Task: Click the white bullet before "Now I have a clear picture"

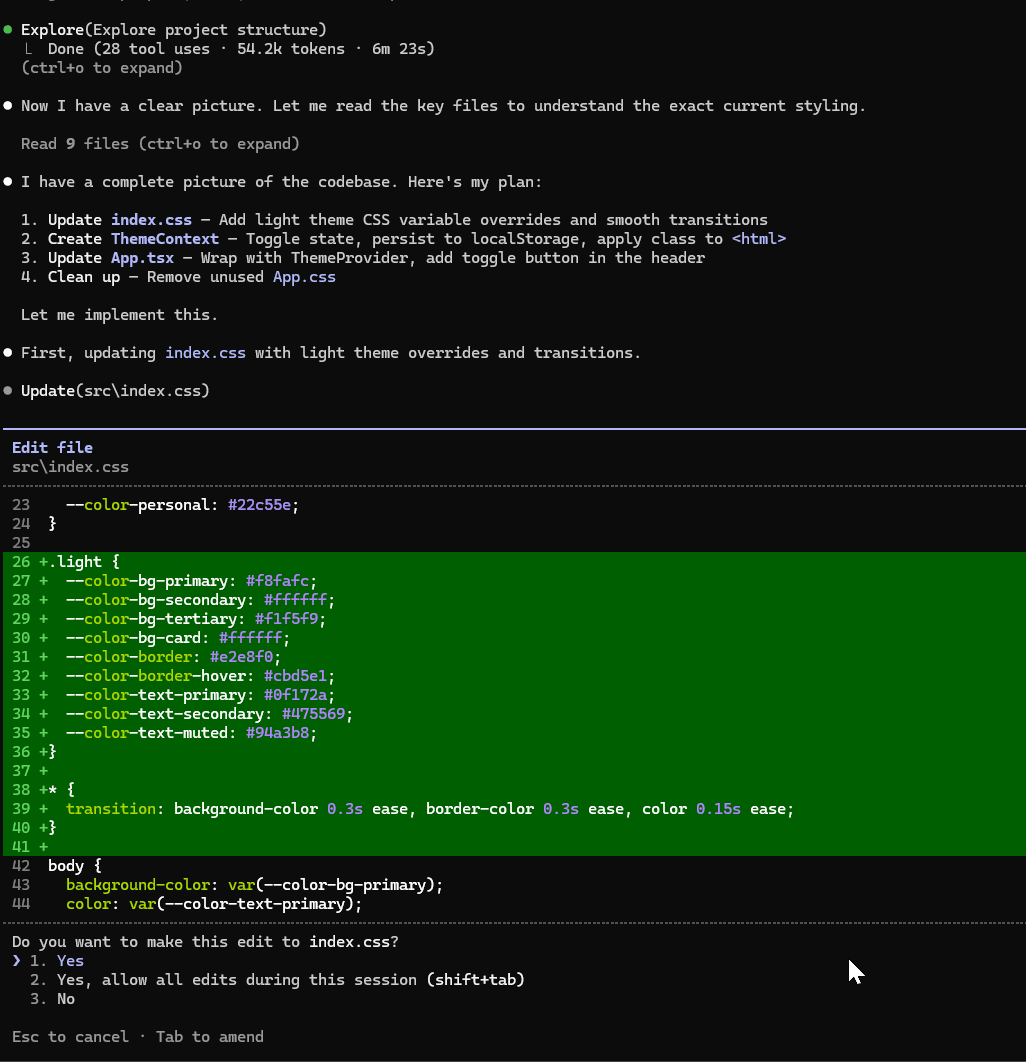Action: click(8, 106)
